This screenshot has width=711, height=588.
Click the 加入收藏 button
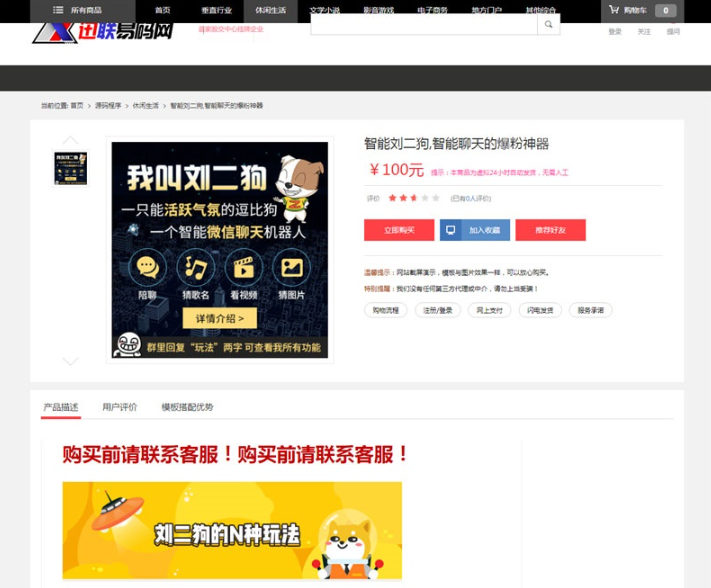475,230
